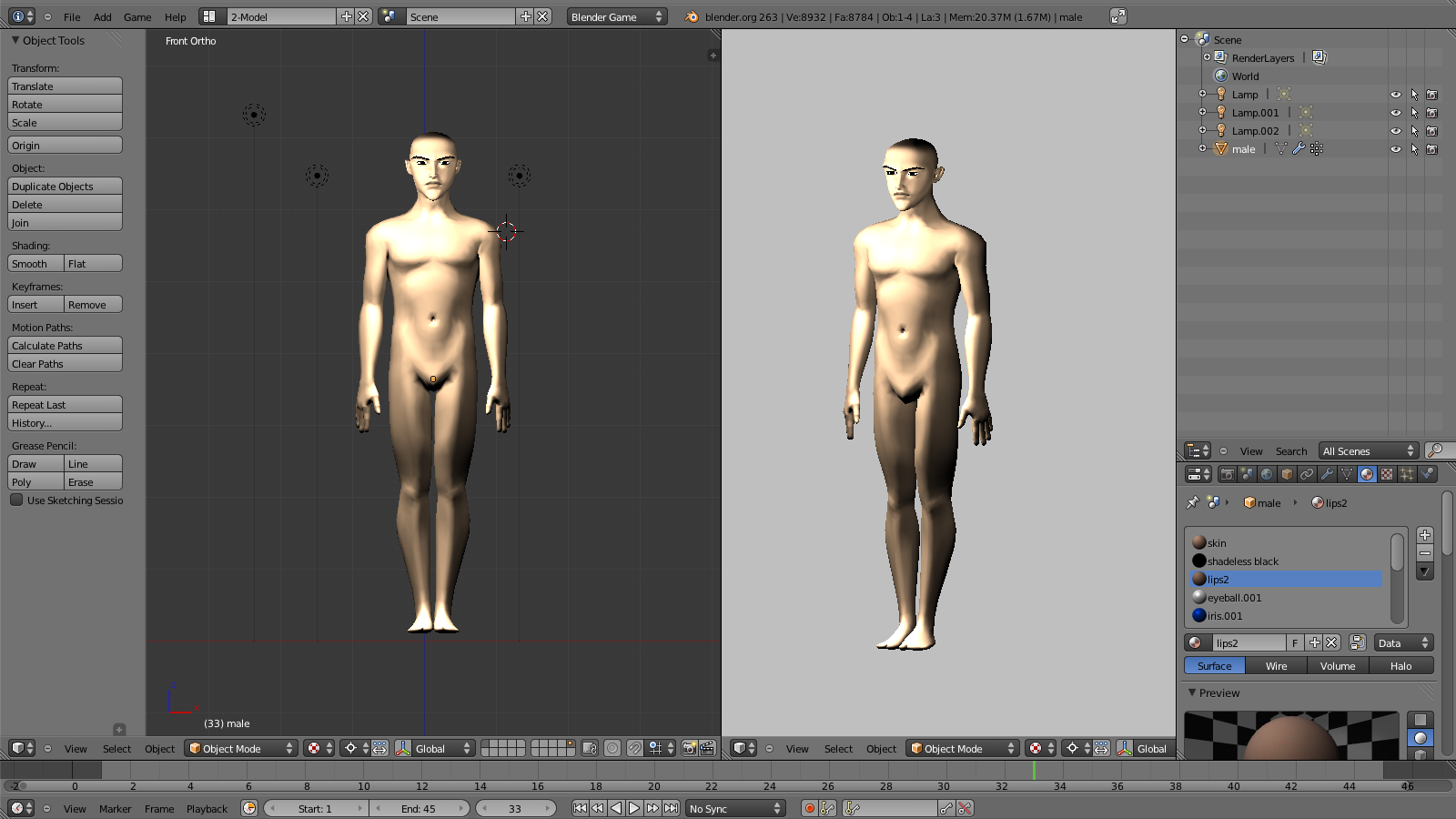Open the Particles properties tab
Screen dimensions: 1456x819
tap(1407, 474)
